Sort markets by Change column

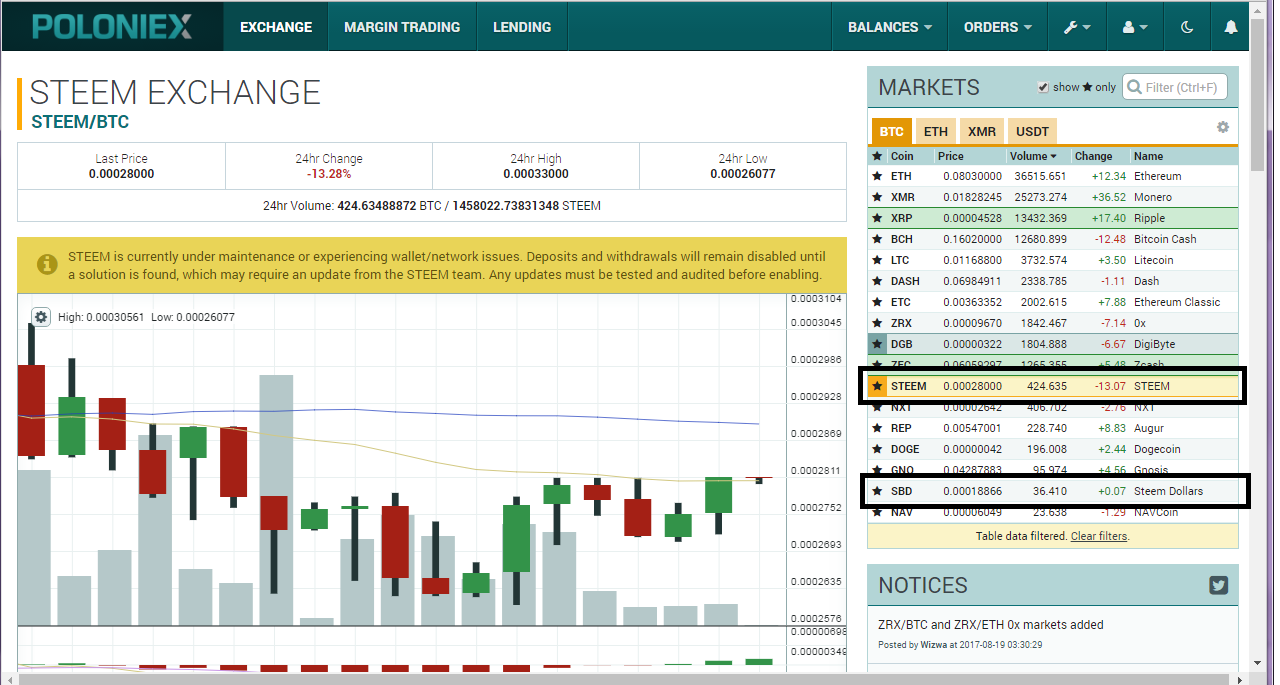(1093, 156)
